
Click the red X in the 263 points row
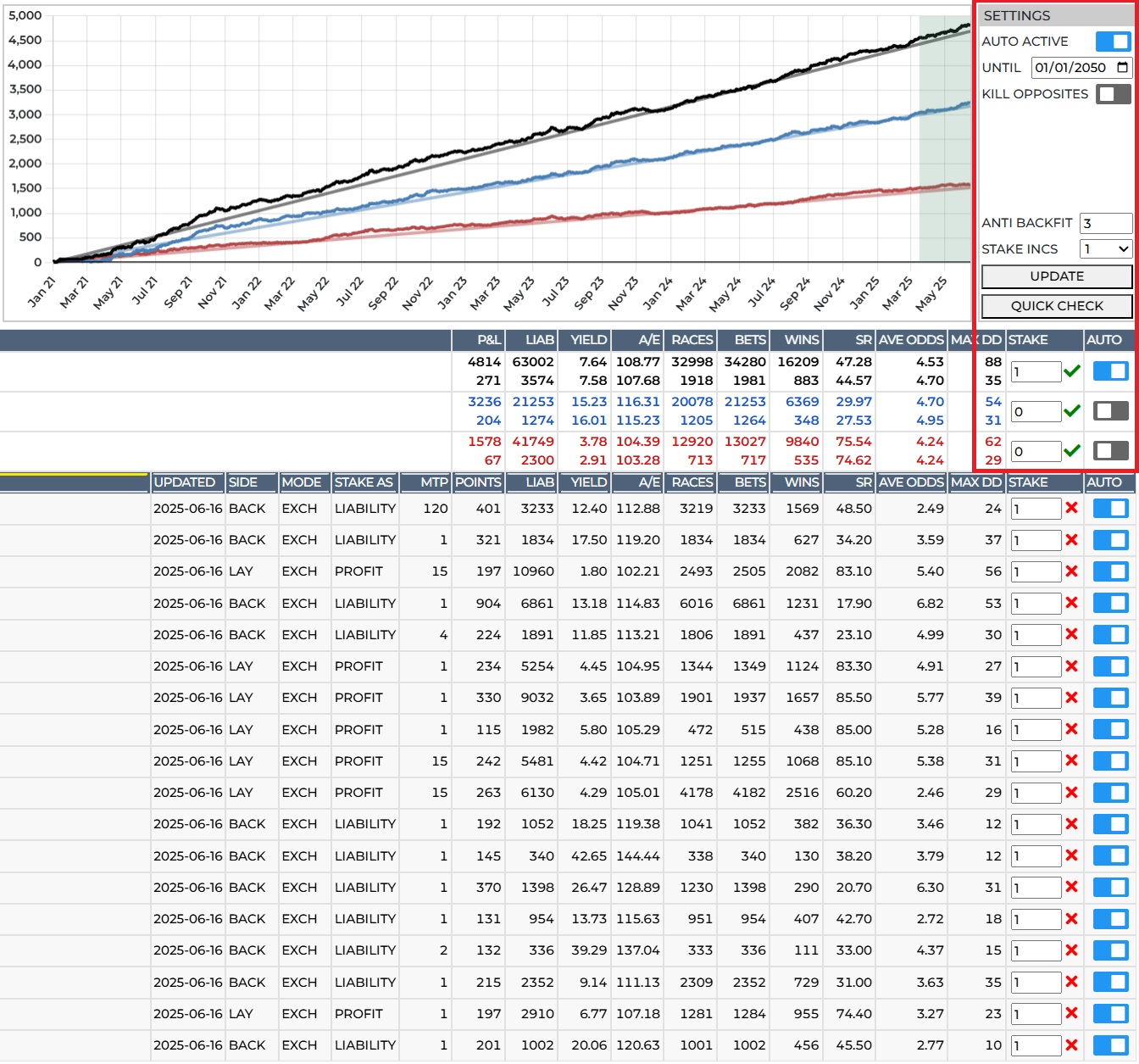(1071, 793)
